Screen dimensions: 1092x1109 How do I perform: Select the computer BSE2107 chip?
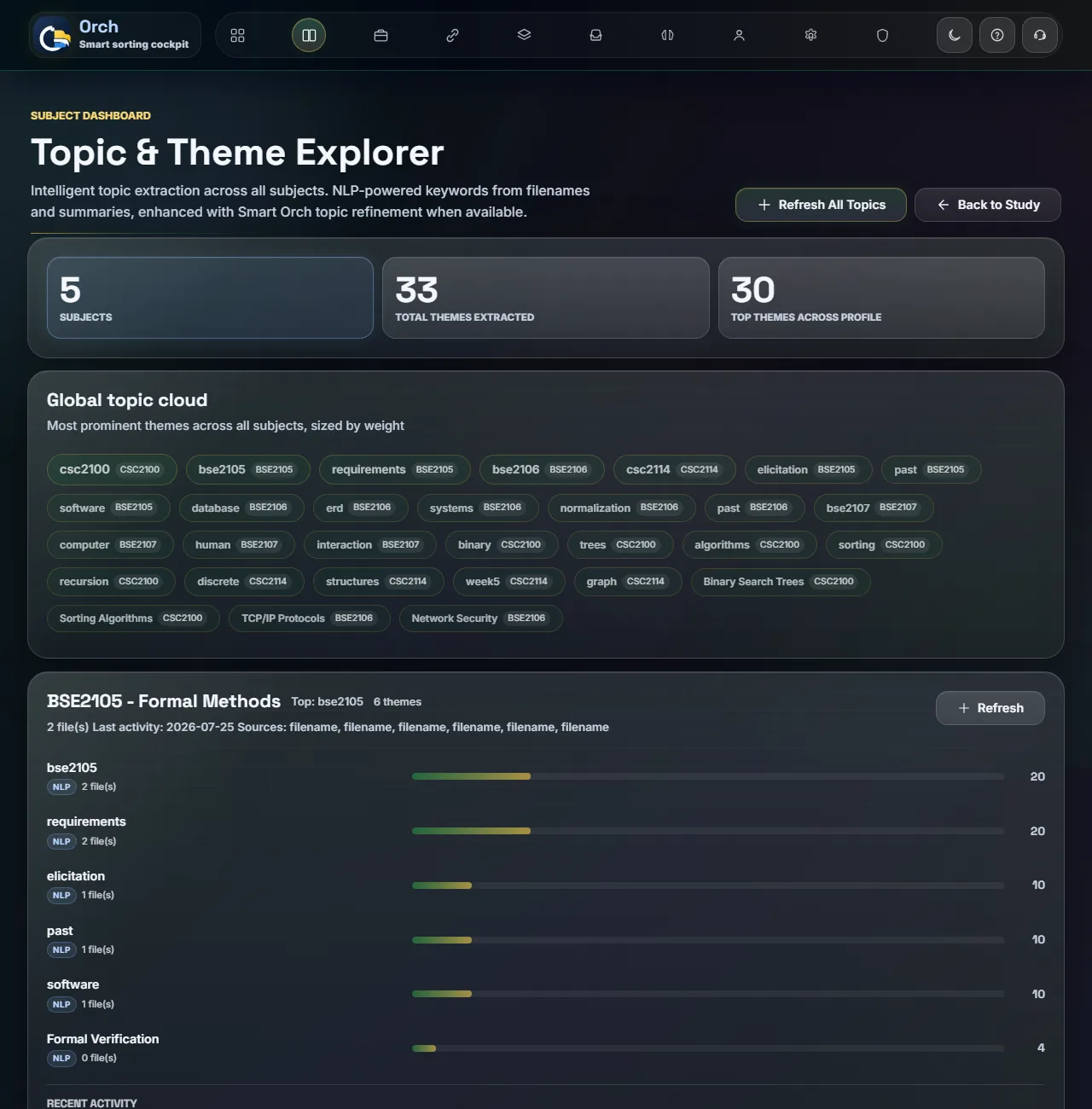point(111,544)
